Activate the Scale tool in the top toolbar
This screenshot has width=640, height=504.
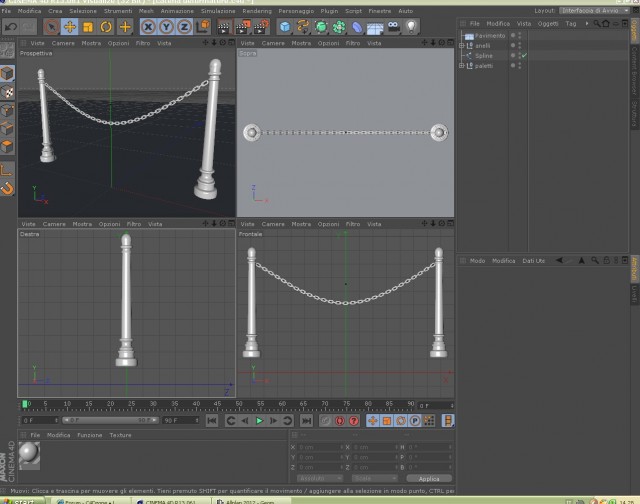[88, 27]
